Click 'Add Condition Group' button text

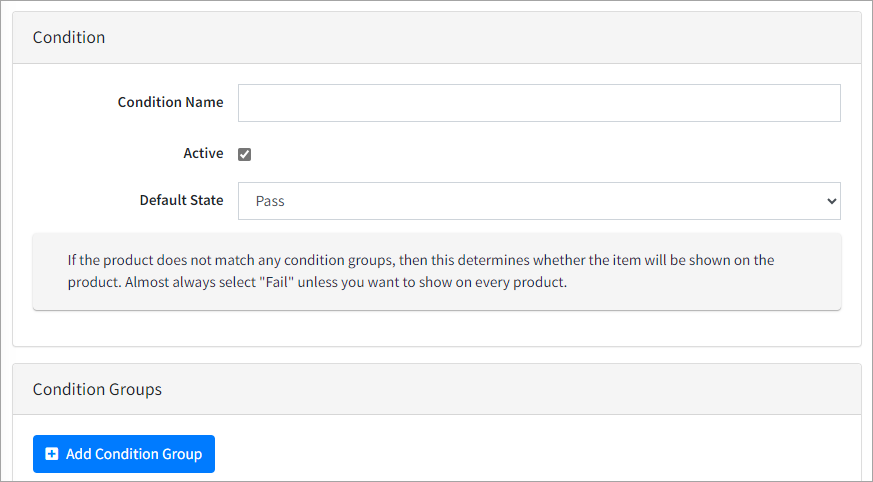[134, 454]
